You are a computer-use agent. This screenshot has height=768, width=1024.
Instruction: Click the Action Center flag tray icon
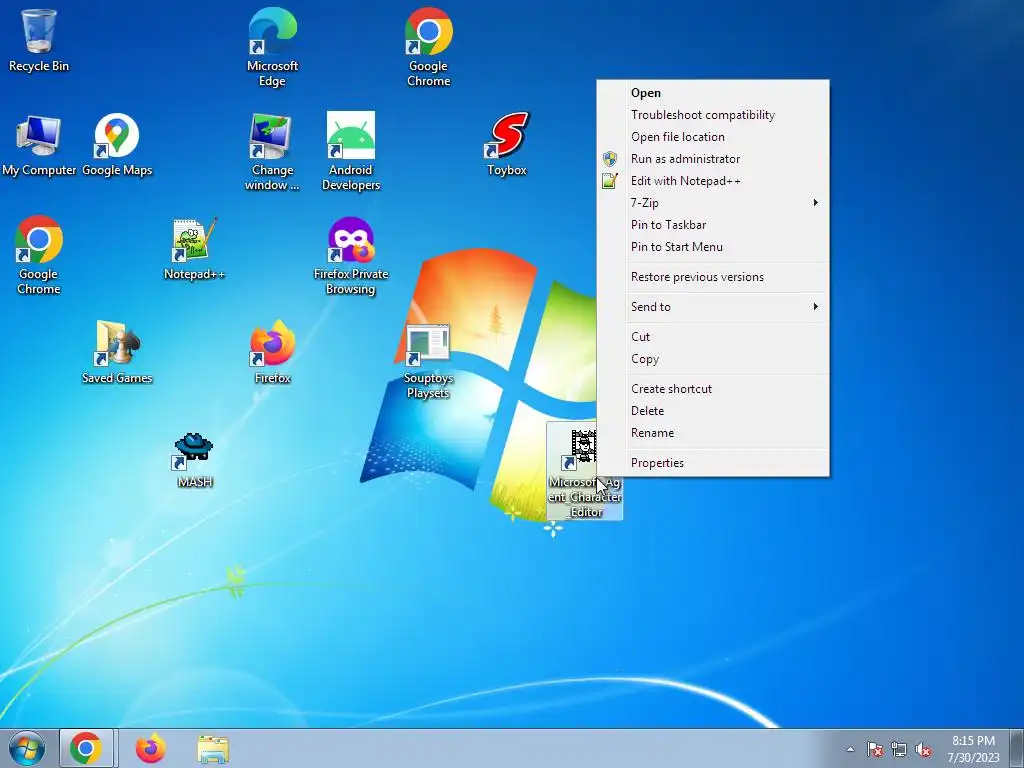click(x=875, y=750)
